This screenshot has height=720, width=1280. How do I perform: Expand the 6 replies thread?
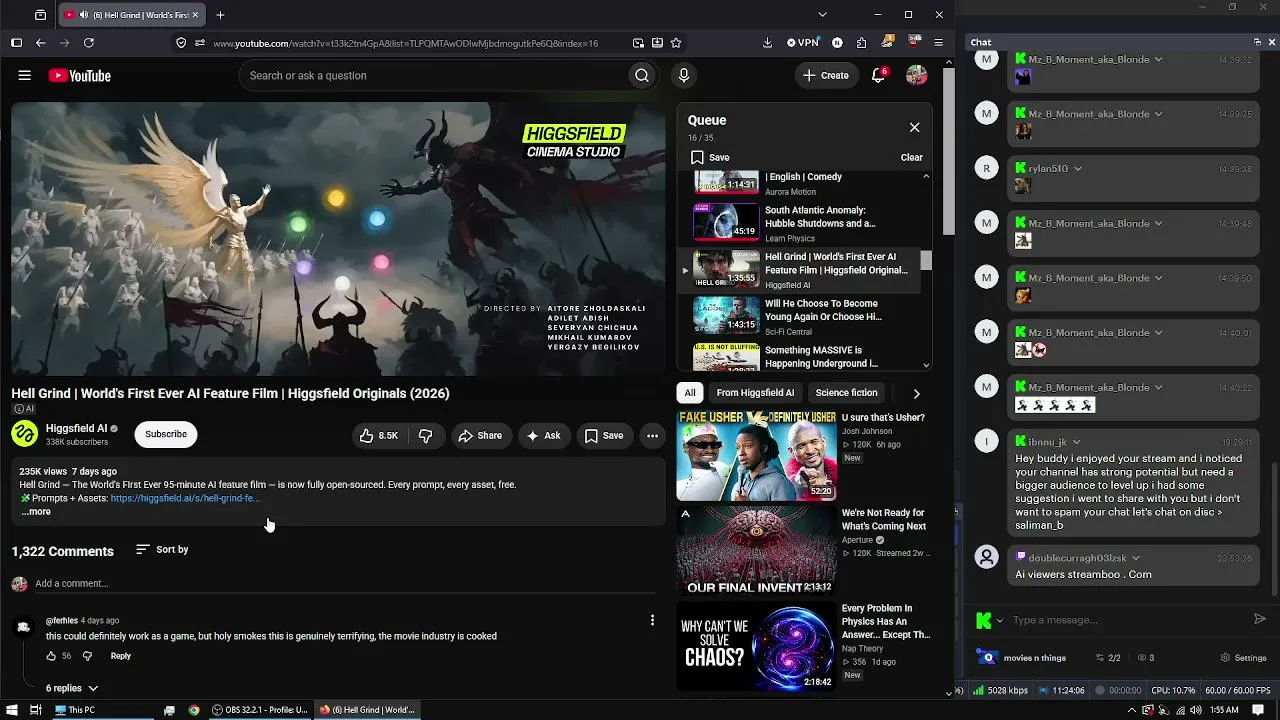[72, 688]
